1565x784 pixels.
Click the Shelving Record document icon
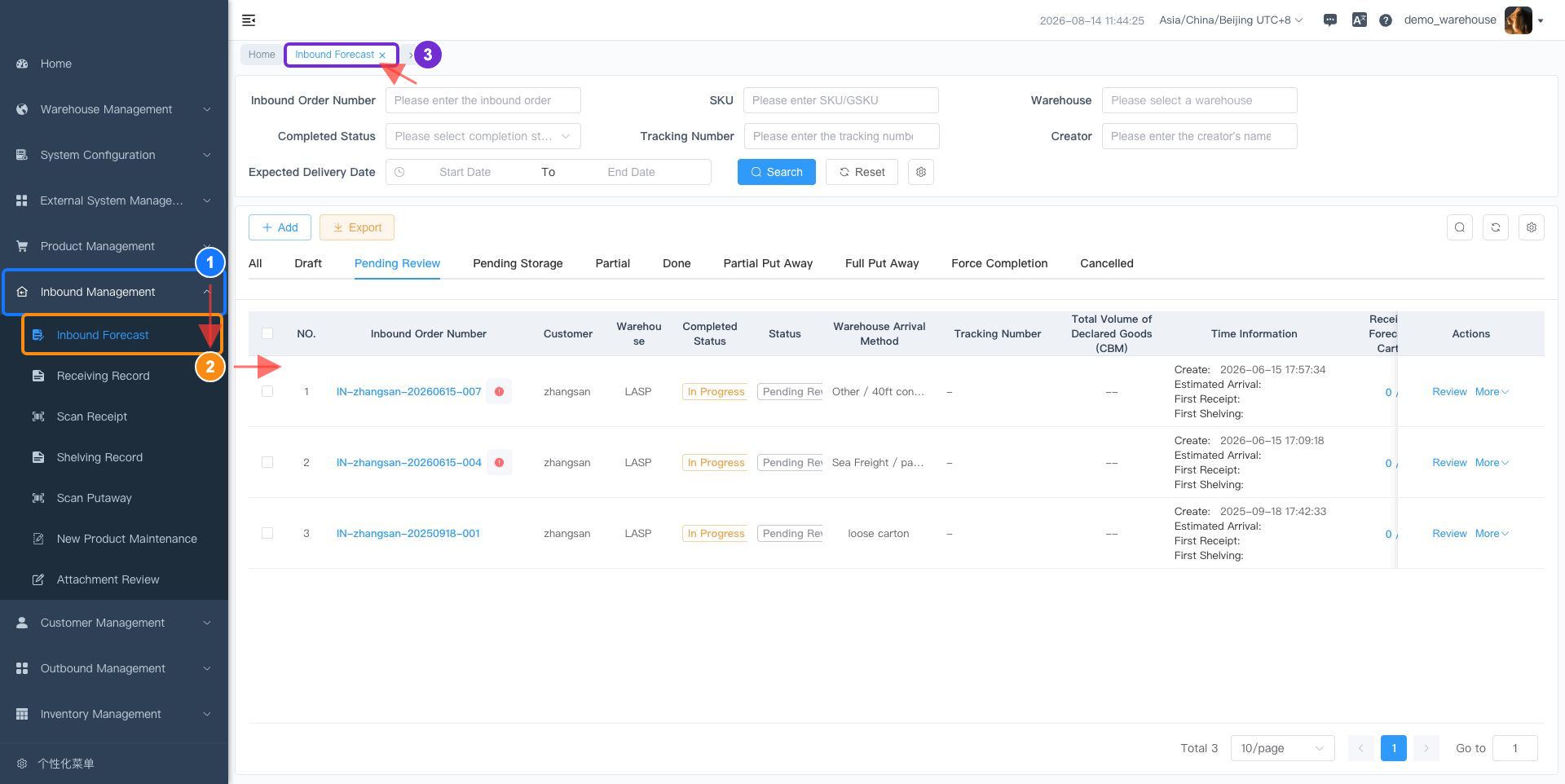coord(38,457)
